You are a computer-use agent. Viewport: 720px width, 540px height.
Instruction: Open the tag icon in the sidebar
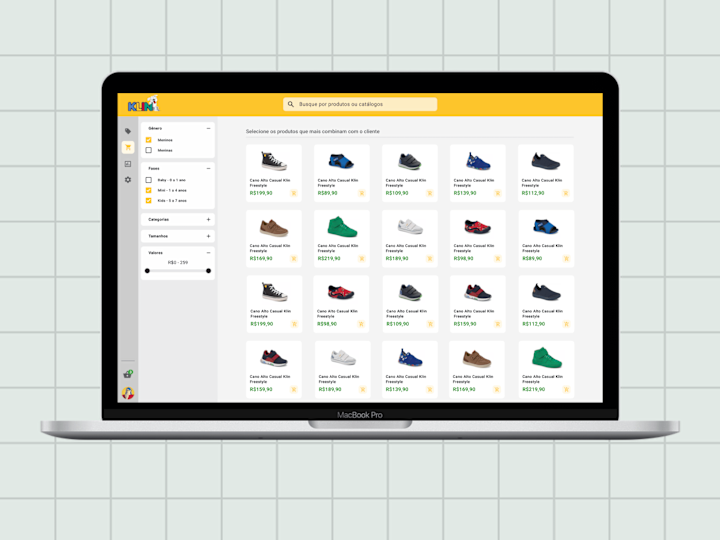coord(128,131)
